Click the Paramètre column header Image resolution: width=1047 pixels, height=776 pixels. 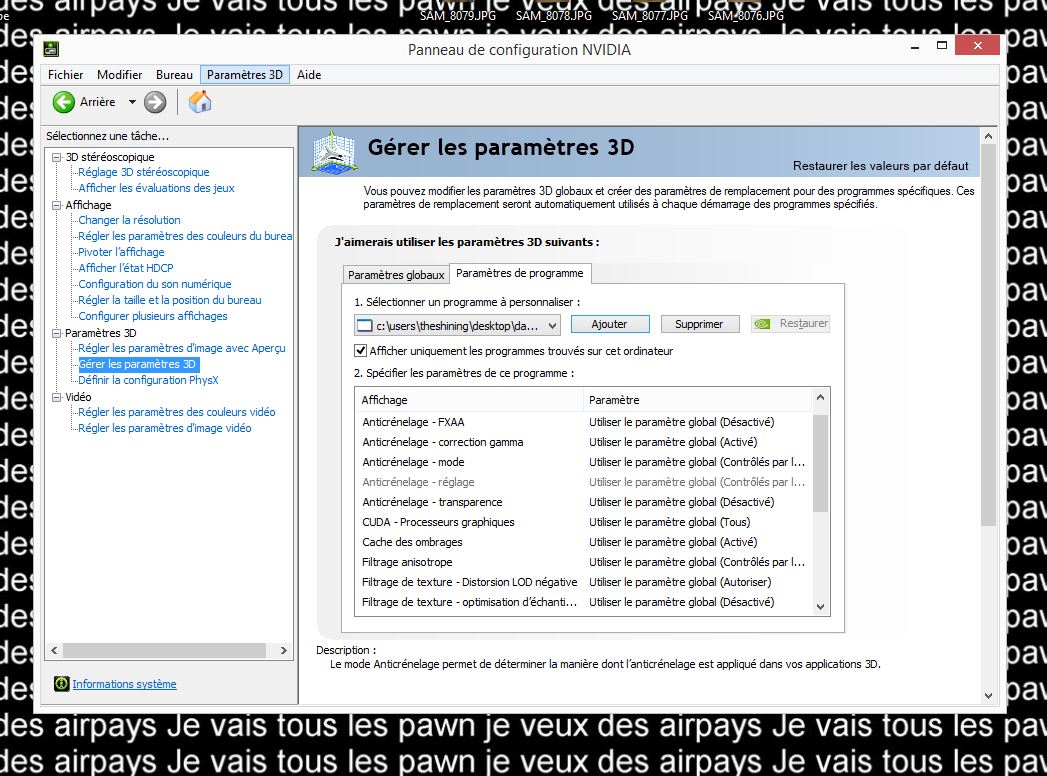[x=698, y=400]
